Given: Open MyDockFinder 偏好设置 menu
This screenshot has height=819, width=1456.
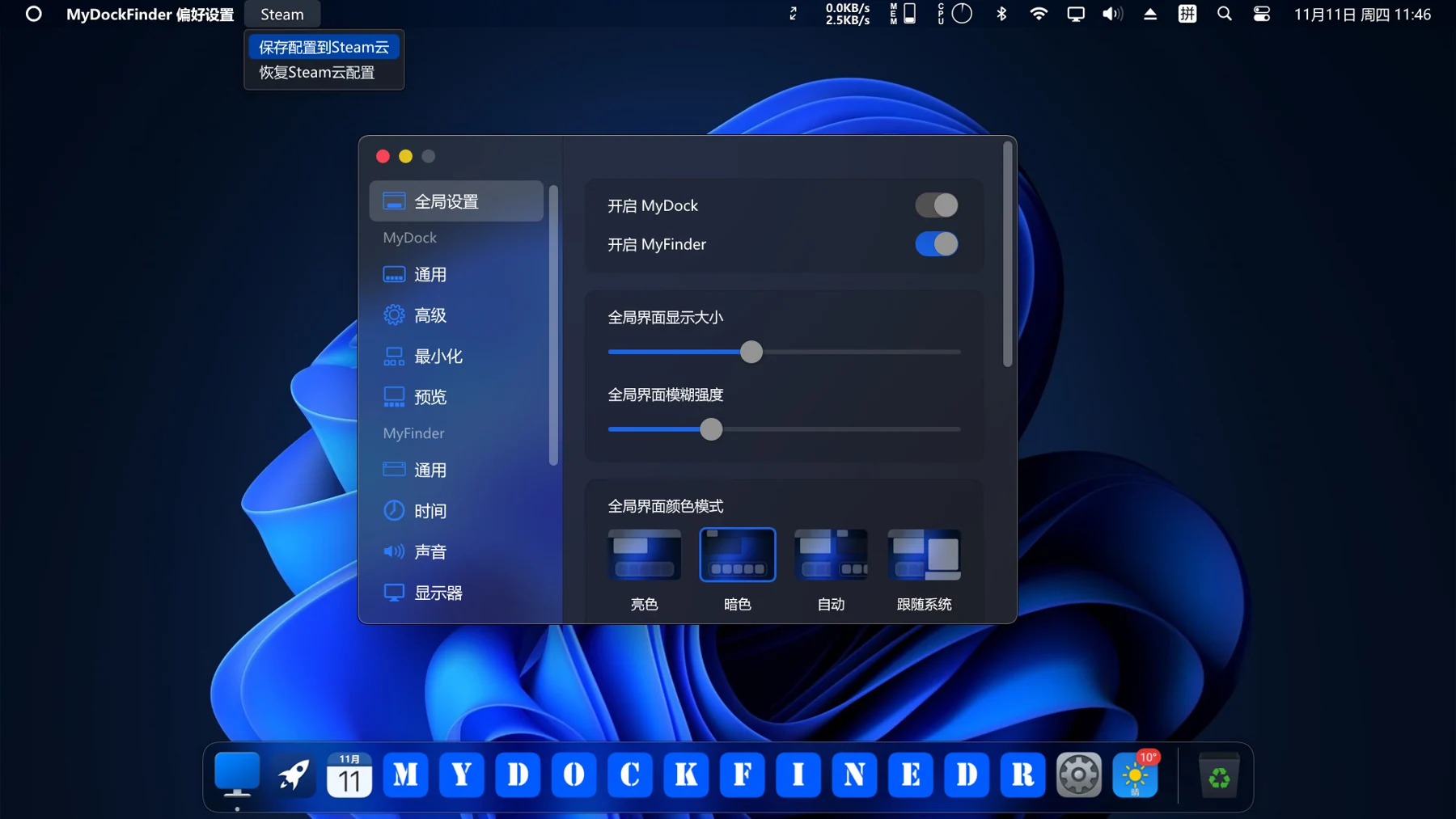Looking at the screenshot, I should pyautogui.click(x=150, y=14).
